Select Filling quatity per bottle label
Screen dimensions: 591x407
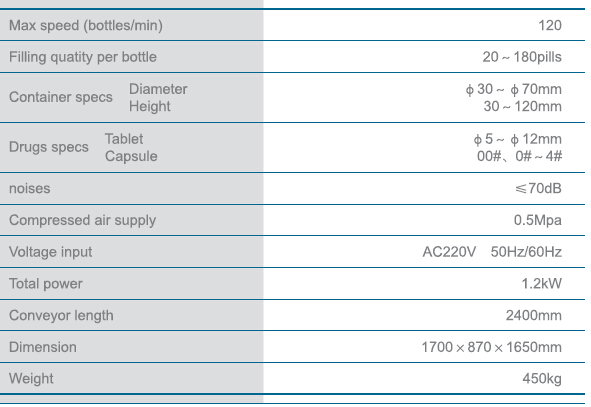click(83, 57)
